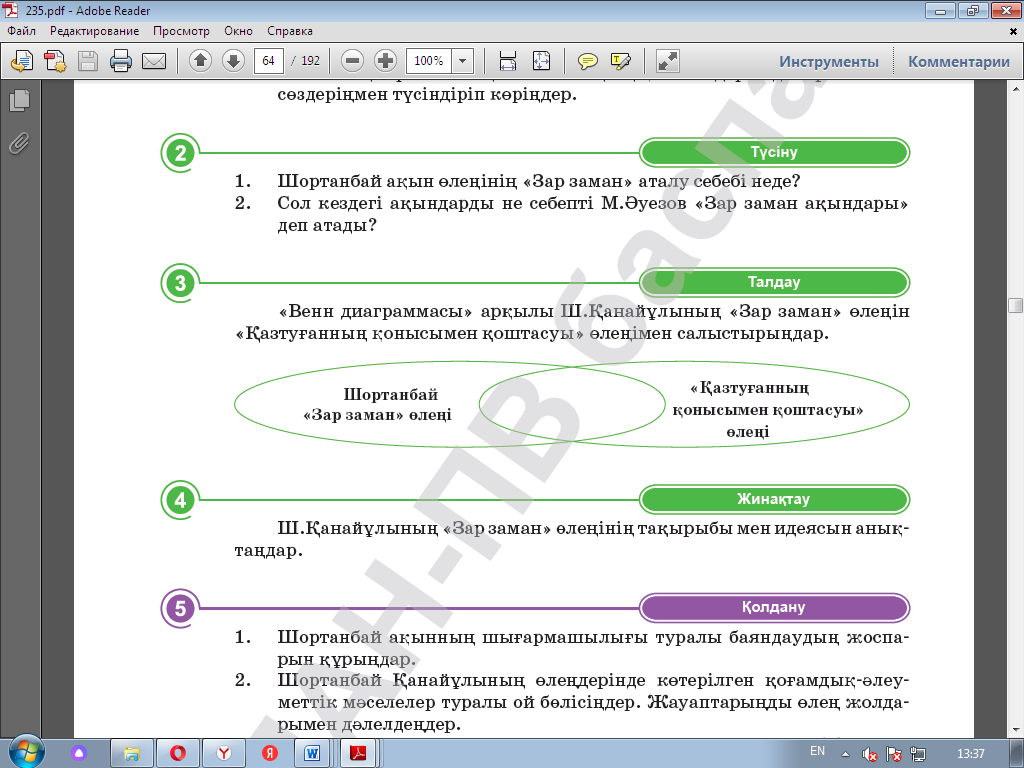Click the Жинақтау section heading

pos(774,499)
